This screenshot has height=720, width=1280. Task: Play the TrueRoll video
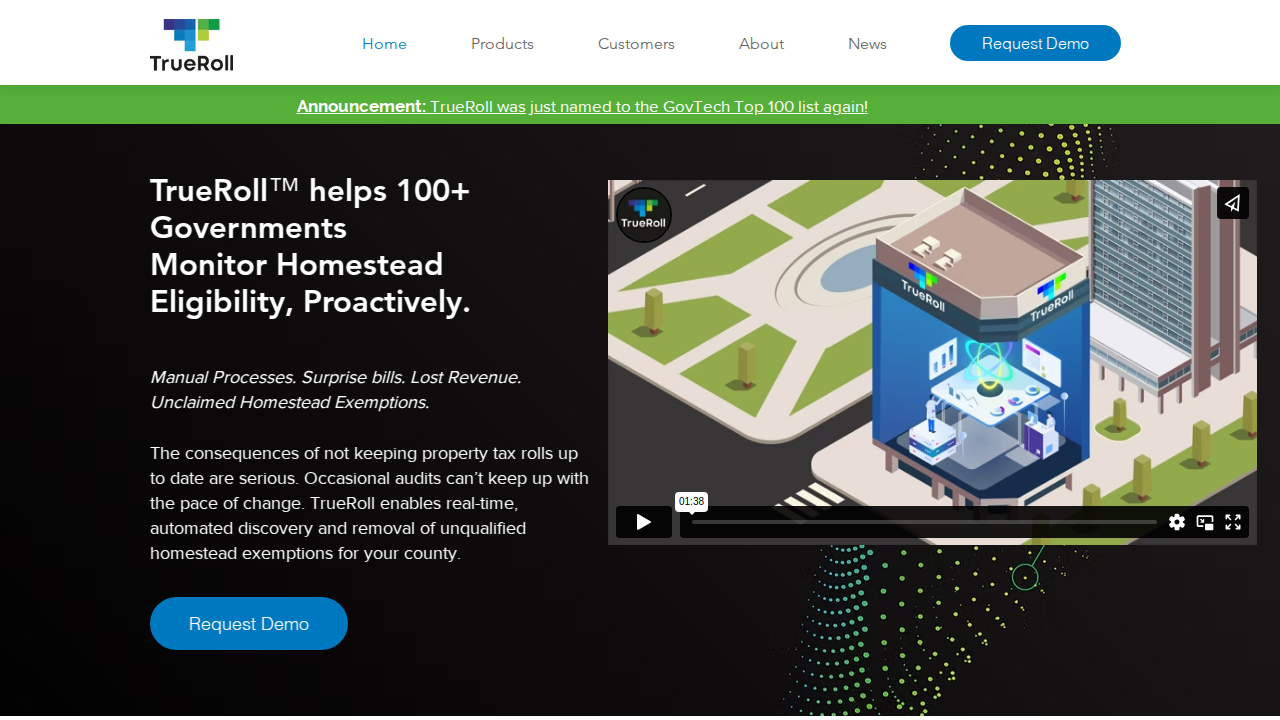pyautogui.click(x=644, y=522)
